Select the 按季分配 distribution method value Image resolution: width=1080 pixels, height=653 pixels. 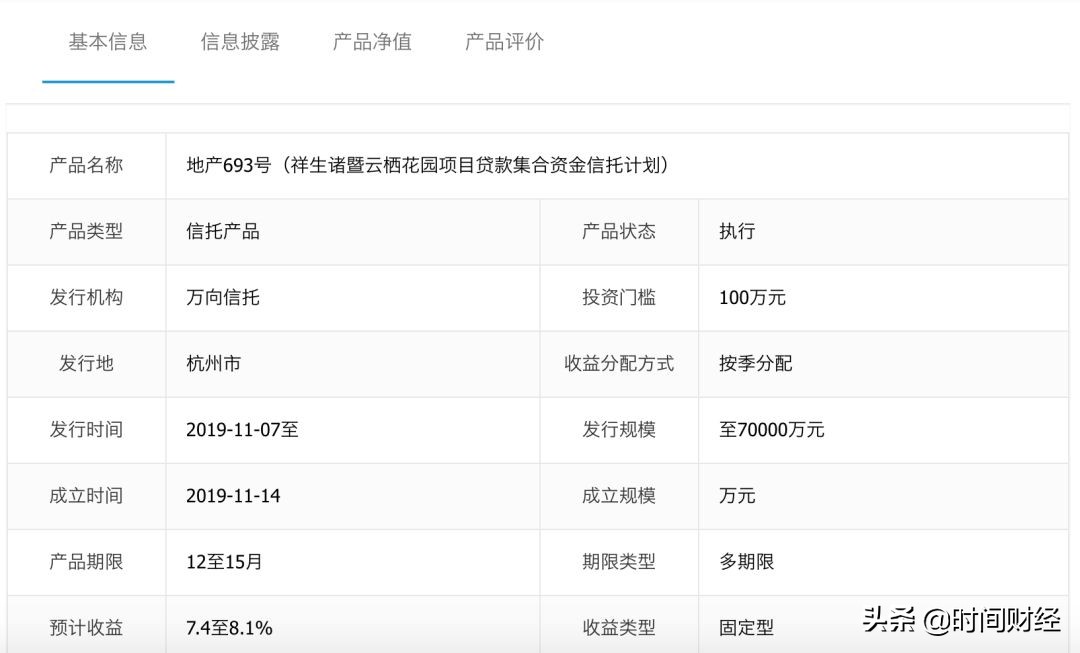[755, 364]
